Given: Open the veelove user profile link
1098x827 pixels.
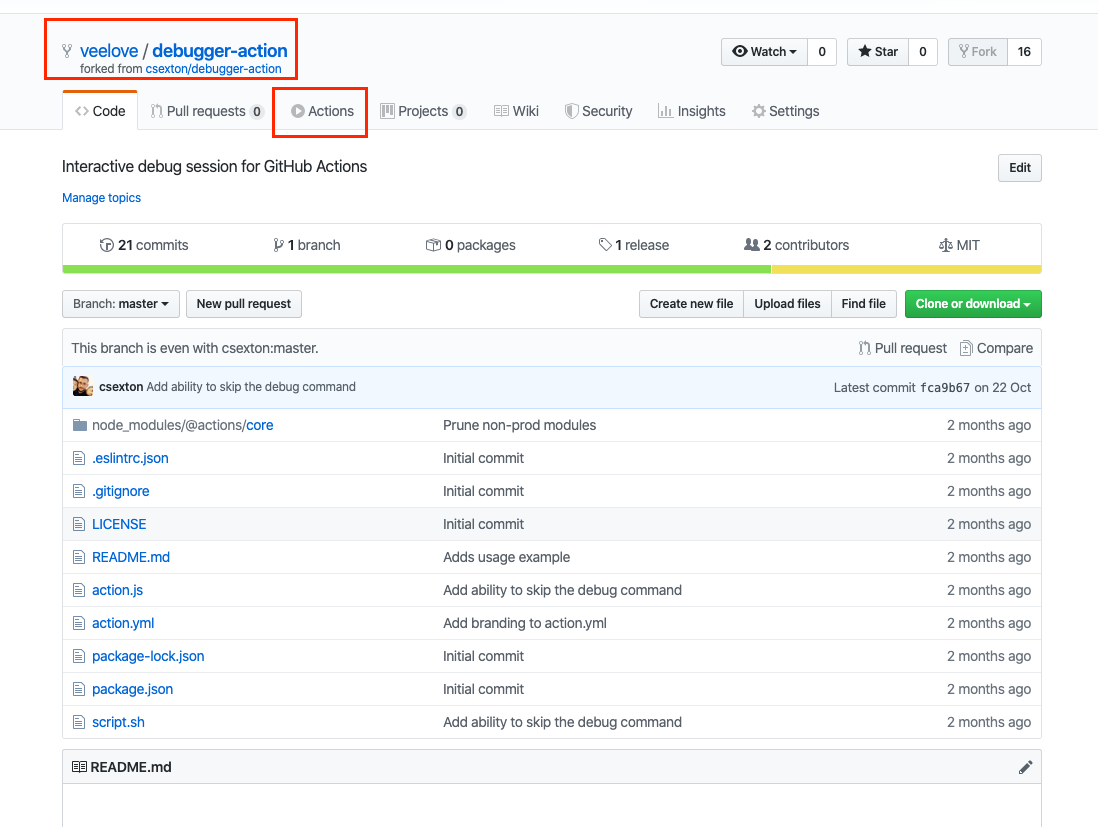Looking at the screenshot, I should 109,51.
